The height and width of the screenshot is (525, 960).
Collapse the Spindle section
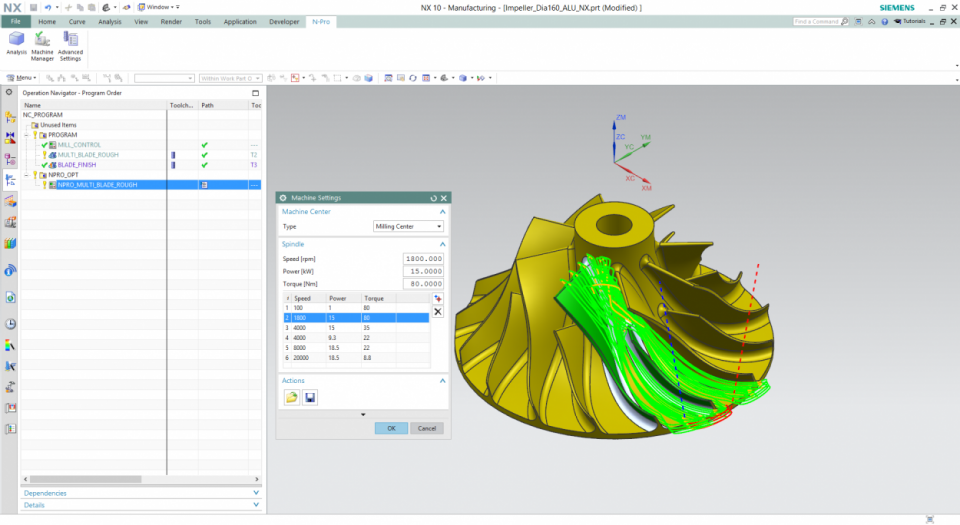(x=443, y=244)
